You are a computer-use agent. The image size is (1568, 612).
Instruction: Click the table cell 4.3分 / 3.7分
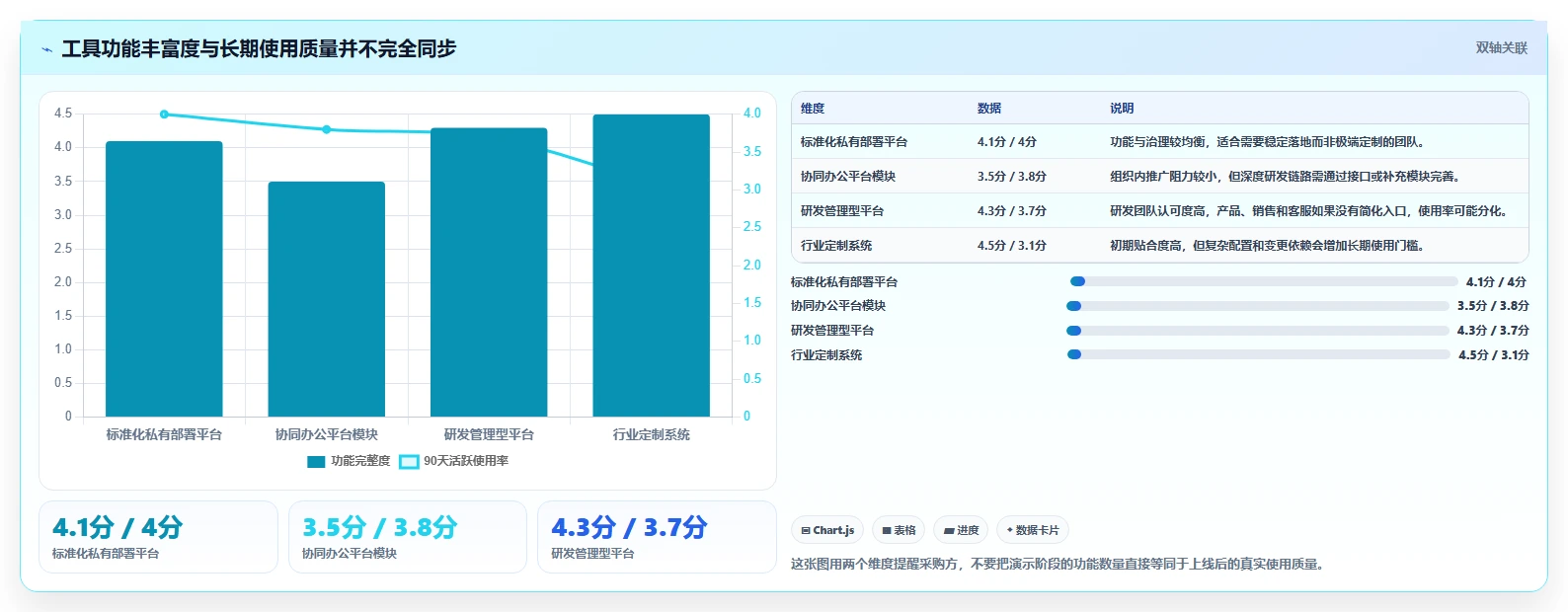click(x=1012, y=211)
